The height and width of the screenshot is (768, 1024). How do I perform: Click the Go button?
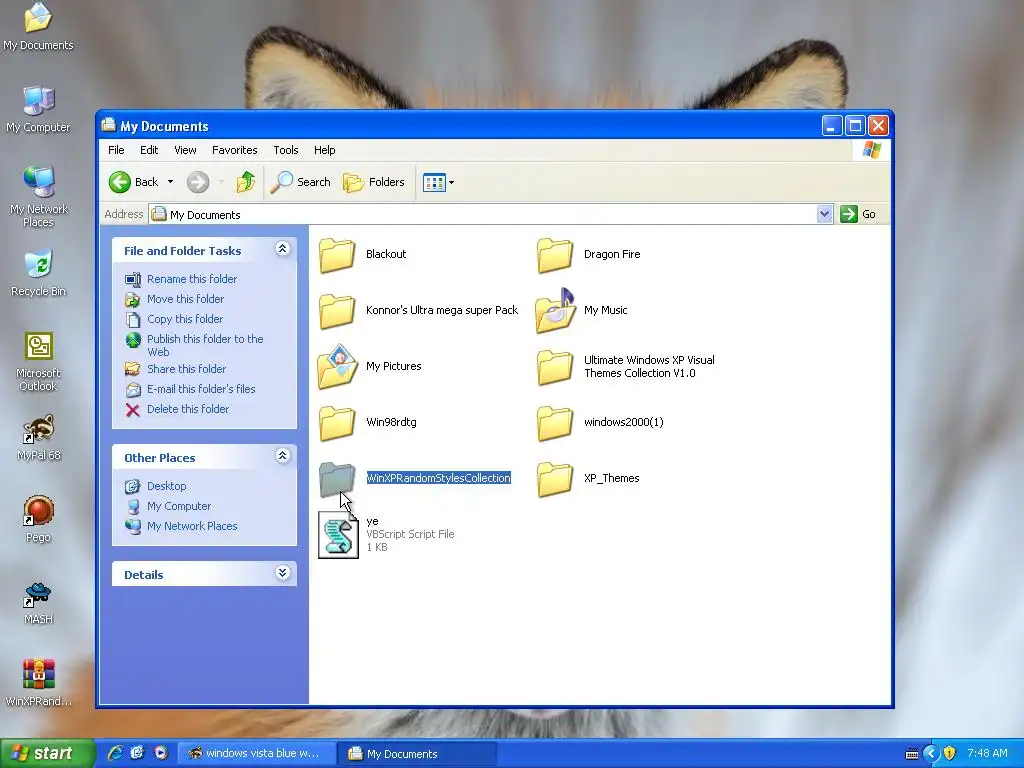click(x=857, y=214)
